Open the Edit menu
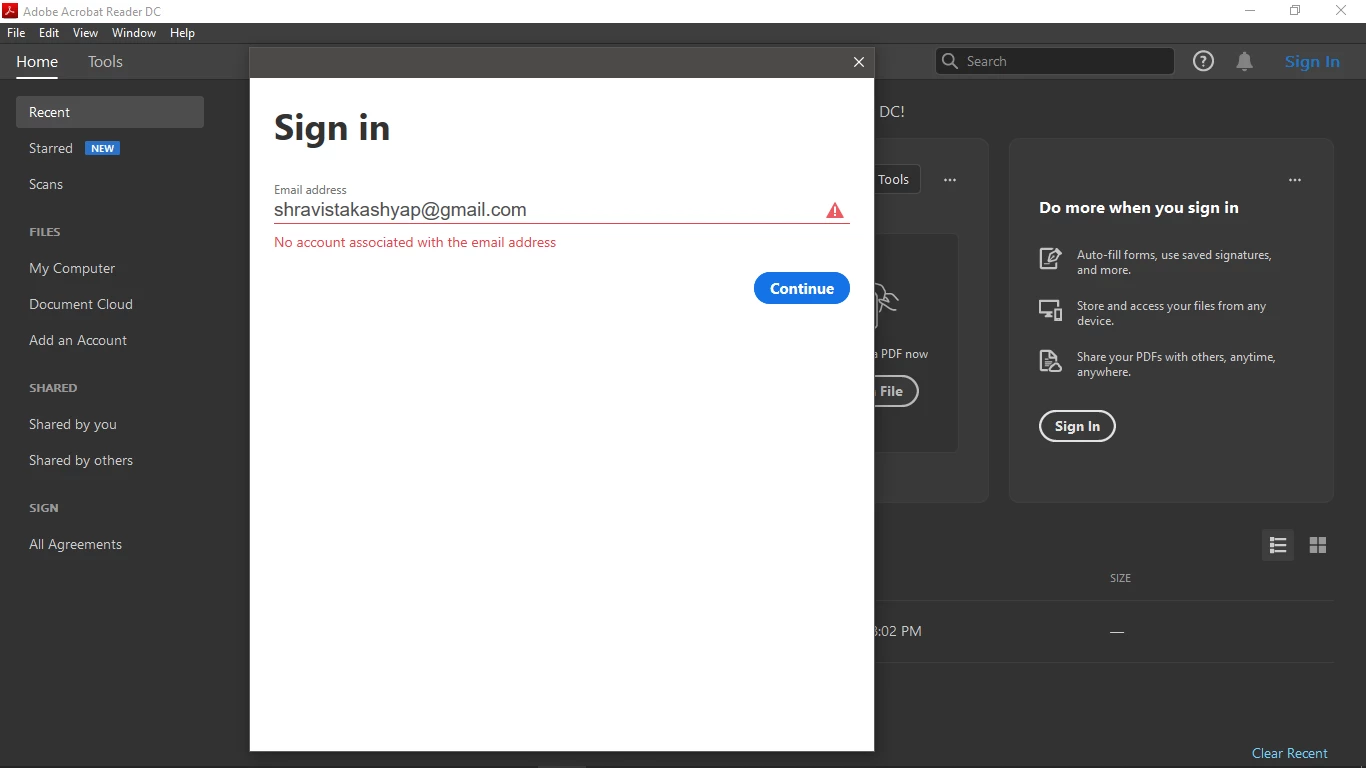 click(x=49, y=33)
